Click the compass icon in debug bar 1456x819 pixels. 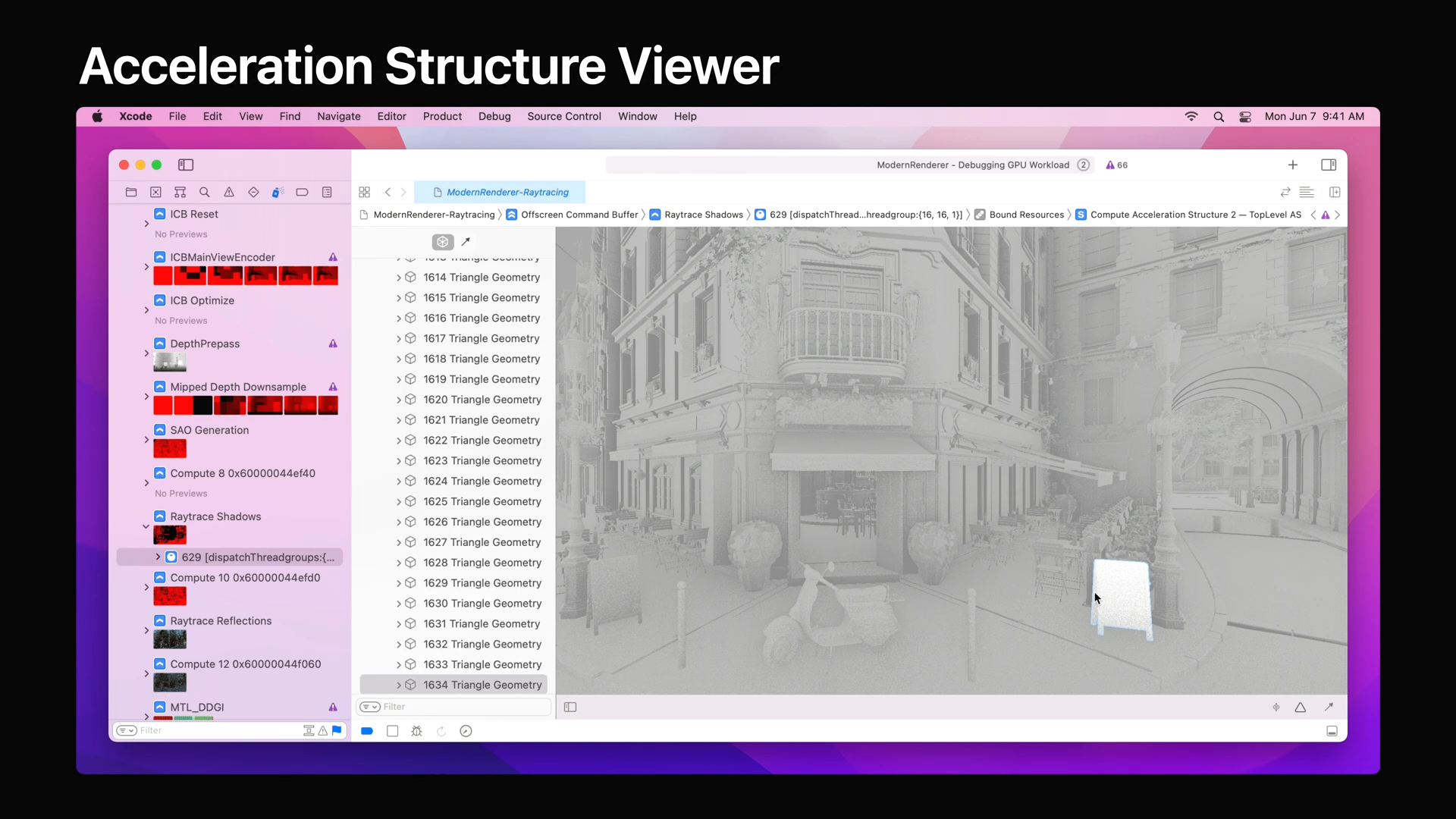pyautogui.click(x=466, y=731)
